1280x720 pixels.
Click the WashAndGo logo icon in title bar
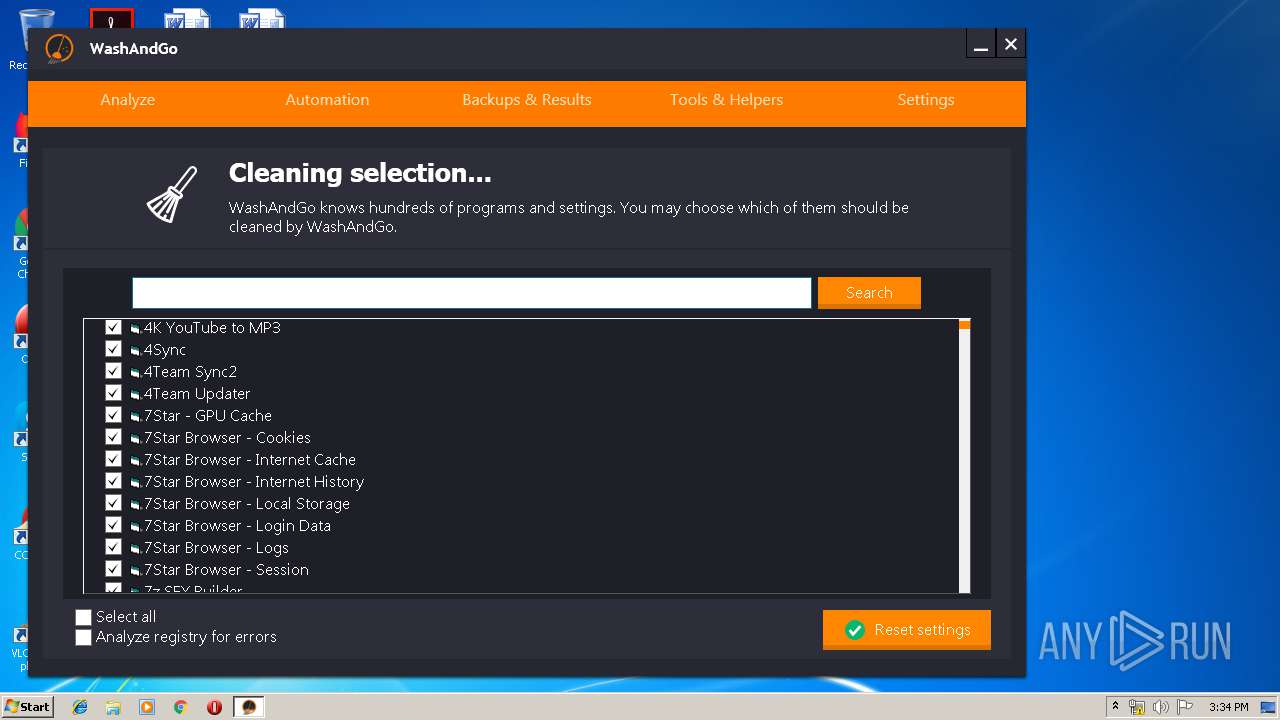[59, 48]
